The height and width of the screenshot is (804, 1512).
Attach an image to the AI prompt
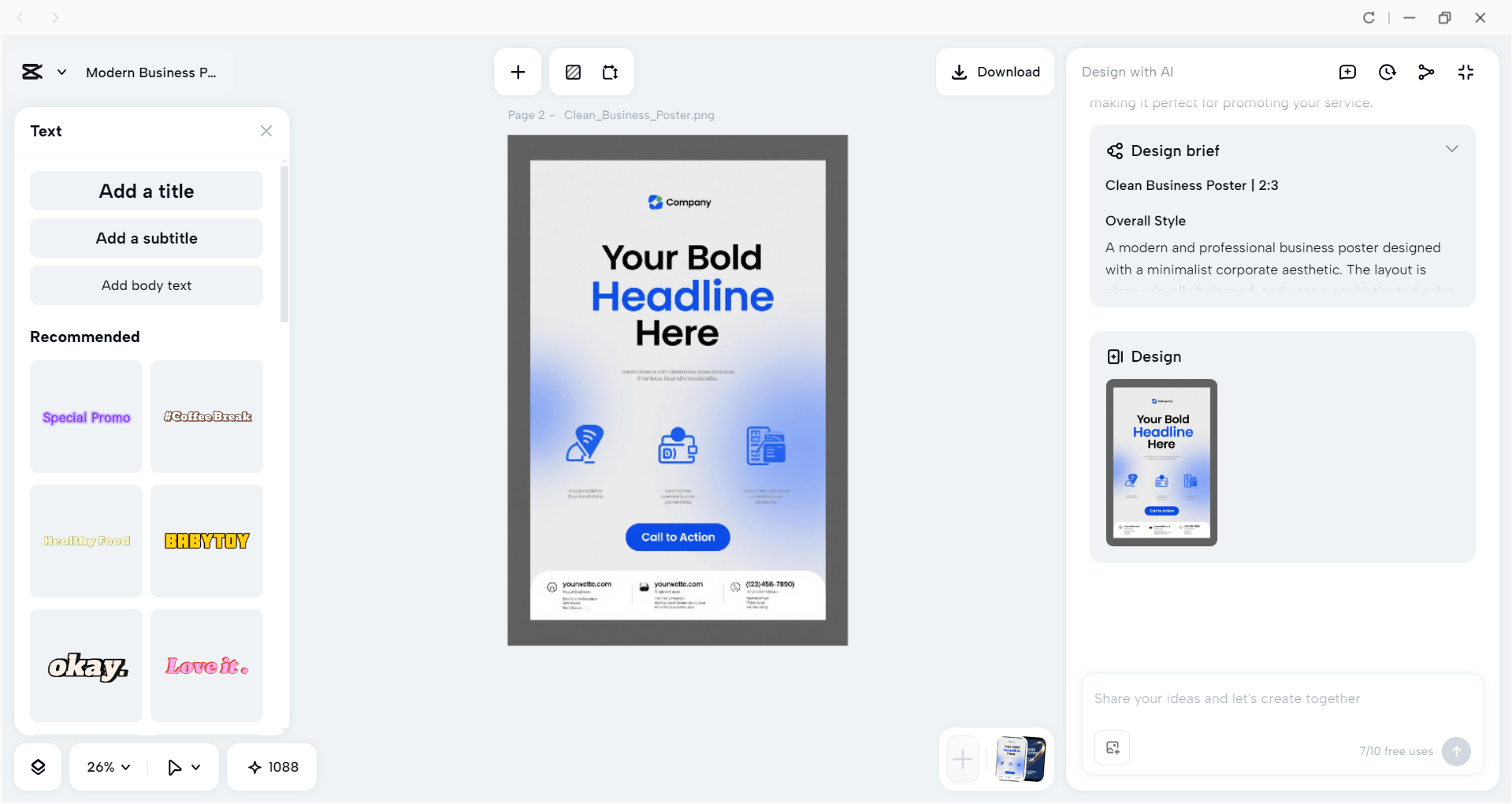(1113, 748)
